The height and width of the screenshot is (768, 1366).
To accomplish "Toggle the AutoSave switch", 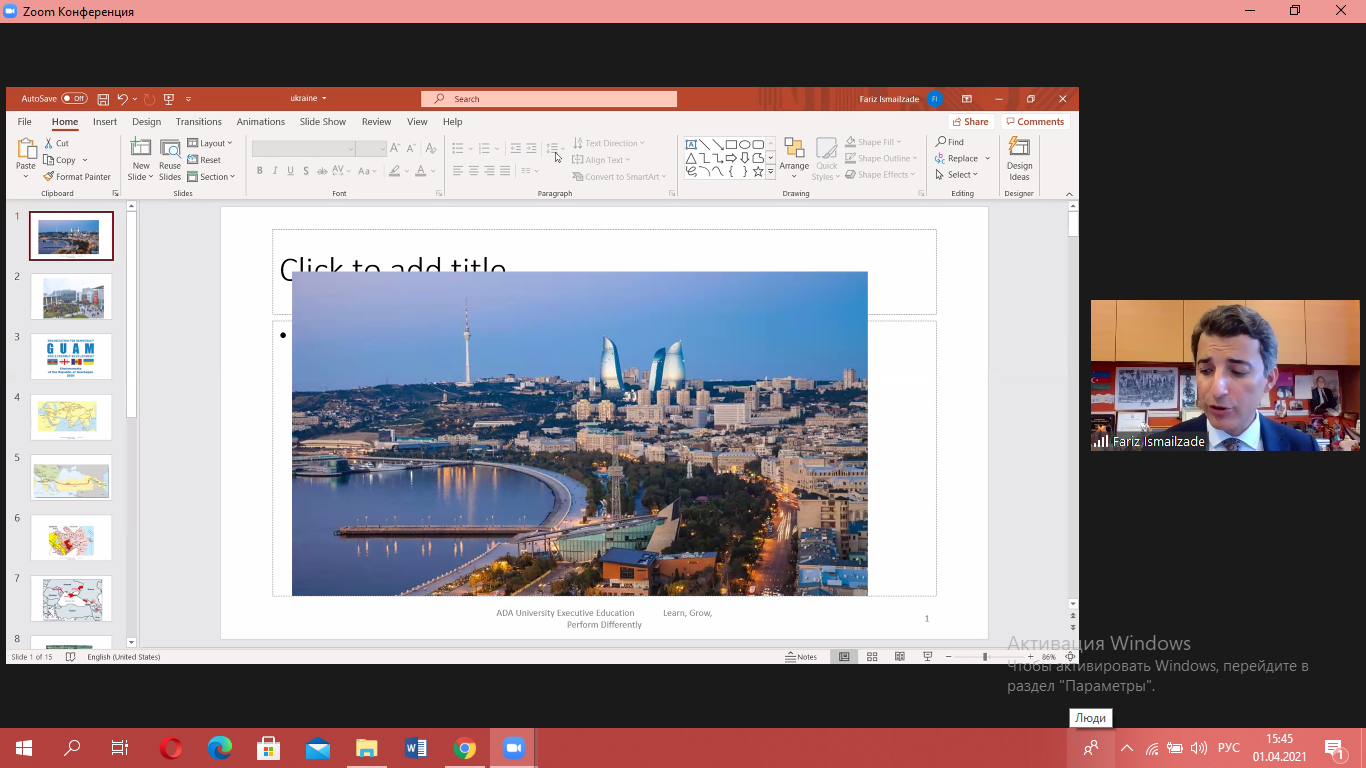I will click(x=74, y=99).
